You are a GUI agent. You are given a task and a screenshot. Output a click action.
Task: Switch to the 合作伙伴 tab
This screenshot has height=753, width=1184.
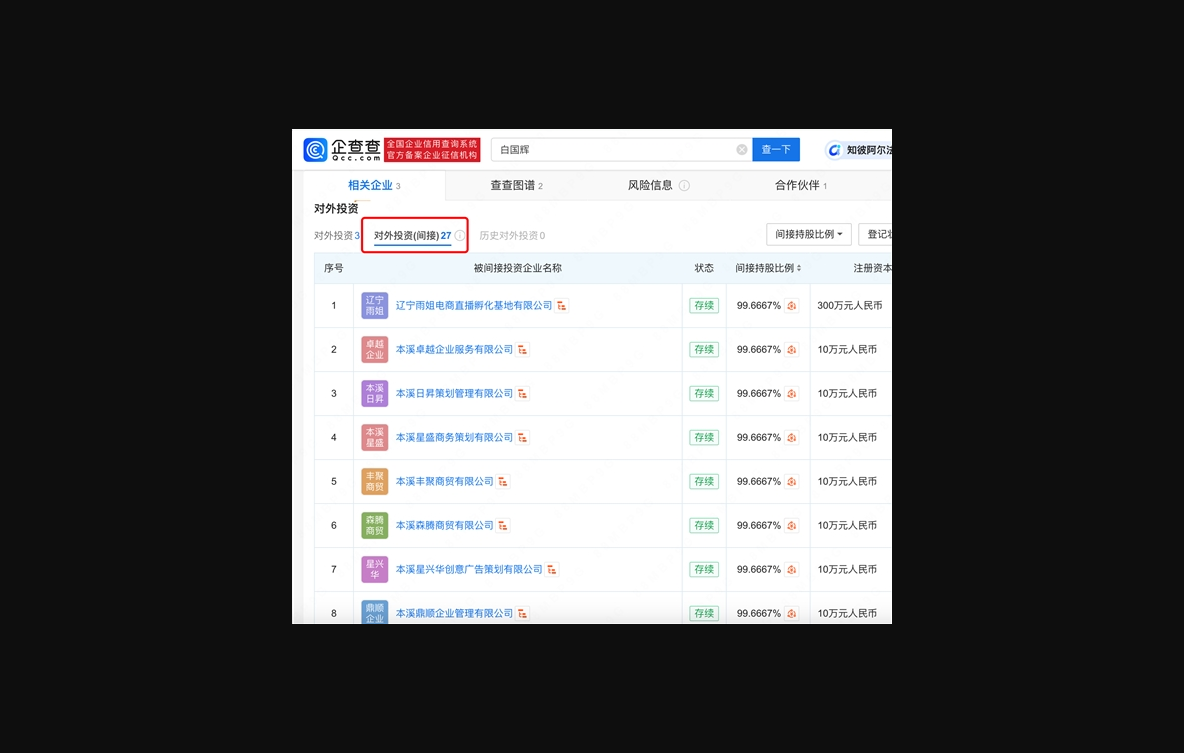798,185
